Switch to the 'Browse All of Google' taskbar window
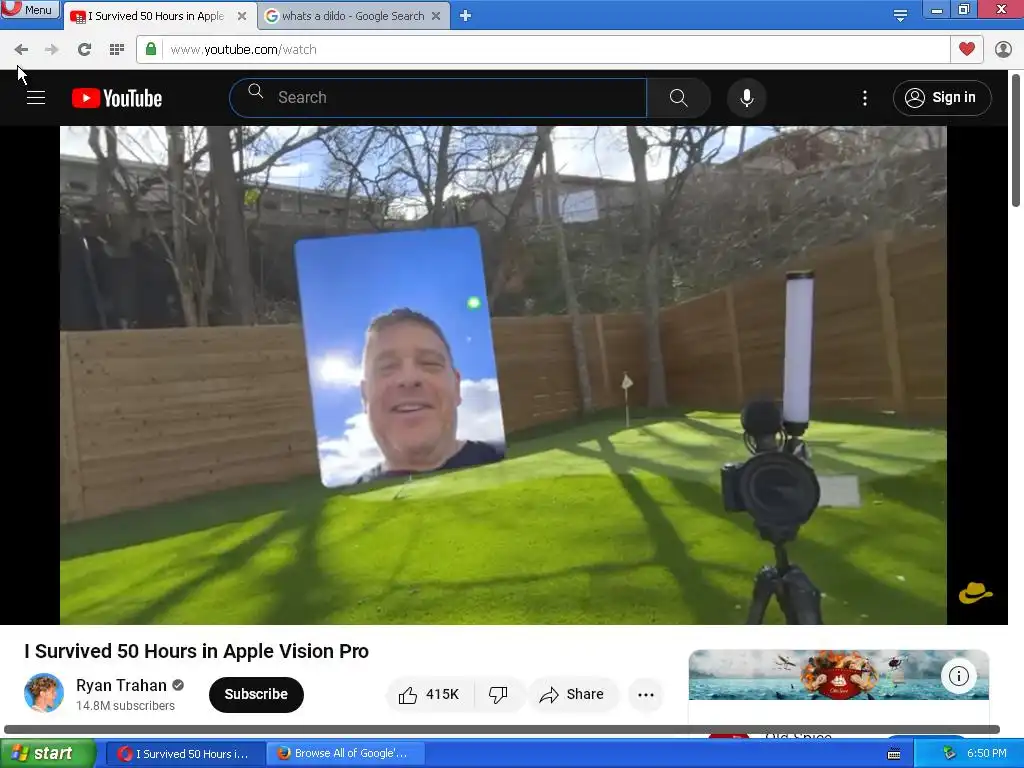The width and height of the screenshot is (1024, 768). (x=345, y=754)
